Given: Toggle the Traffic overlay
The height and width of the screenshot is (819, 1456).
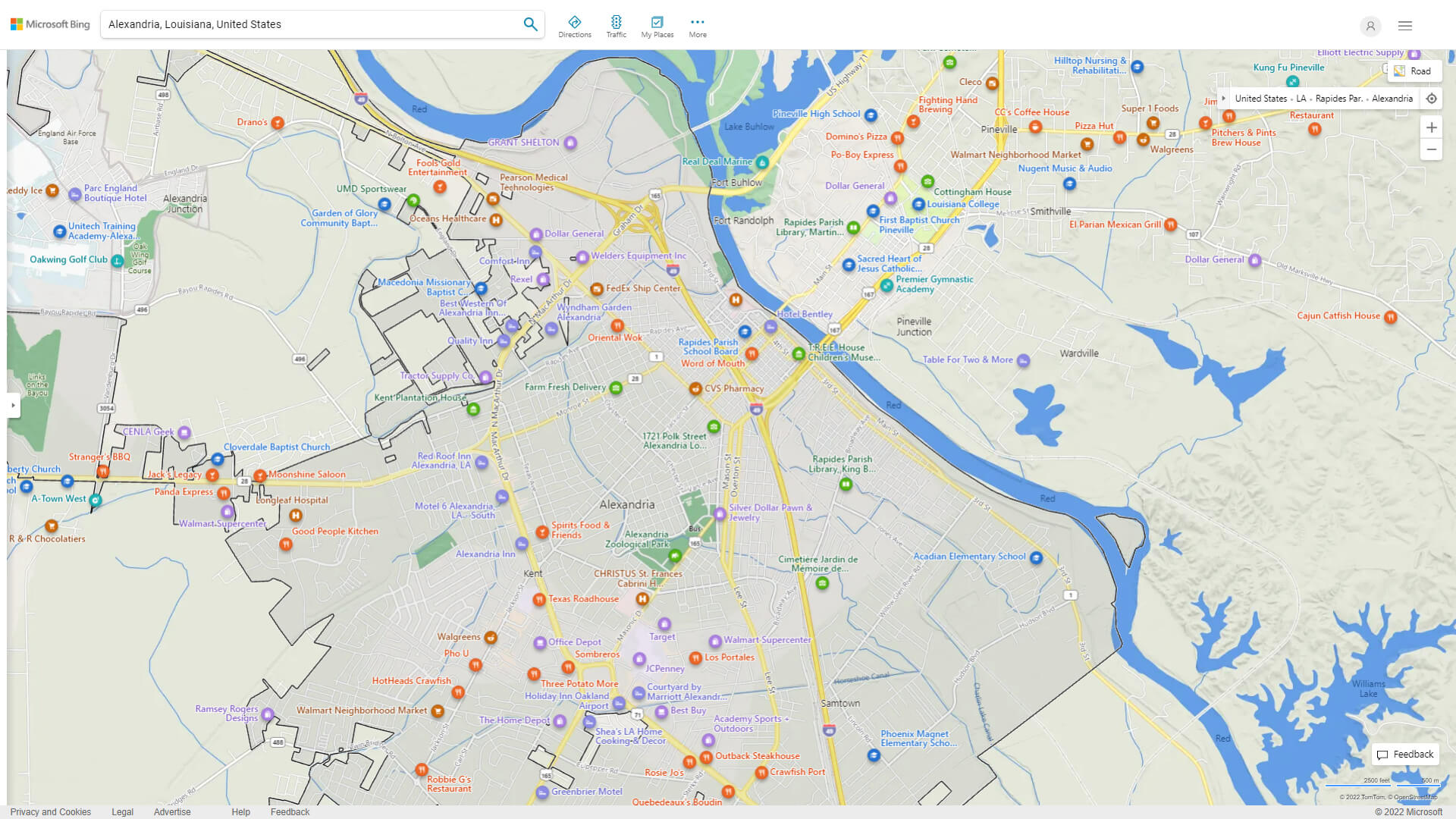Looking at the screenshot, I should point(616,25).
